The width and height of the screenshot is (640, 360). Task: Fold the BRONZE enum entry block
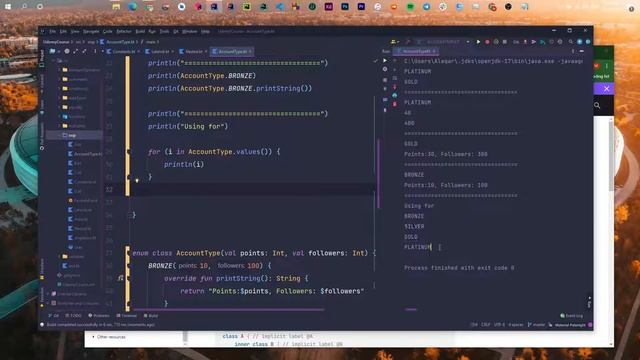tap(128, 266)
